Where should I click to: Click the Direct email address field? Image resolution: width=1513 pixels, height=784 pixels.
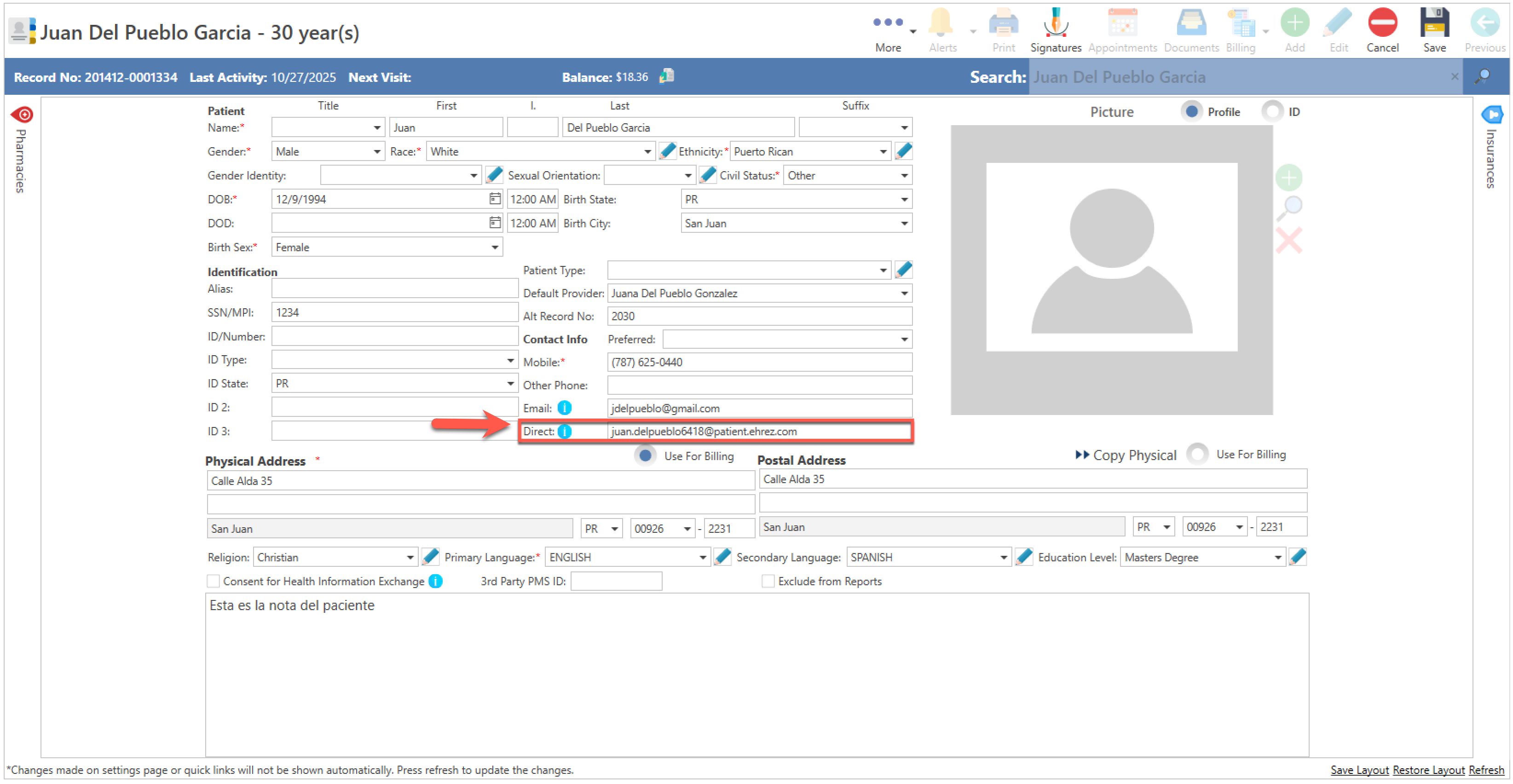point(758,432)
